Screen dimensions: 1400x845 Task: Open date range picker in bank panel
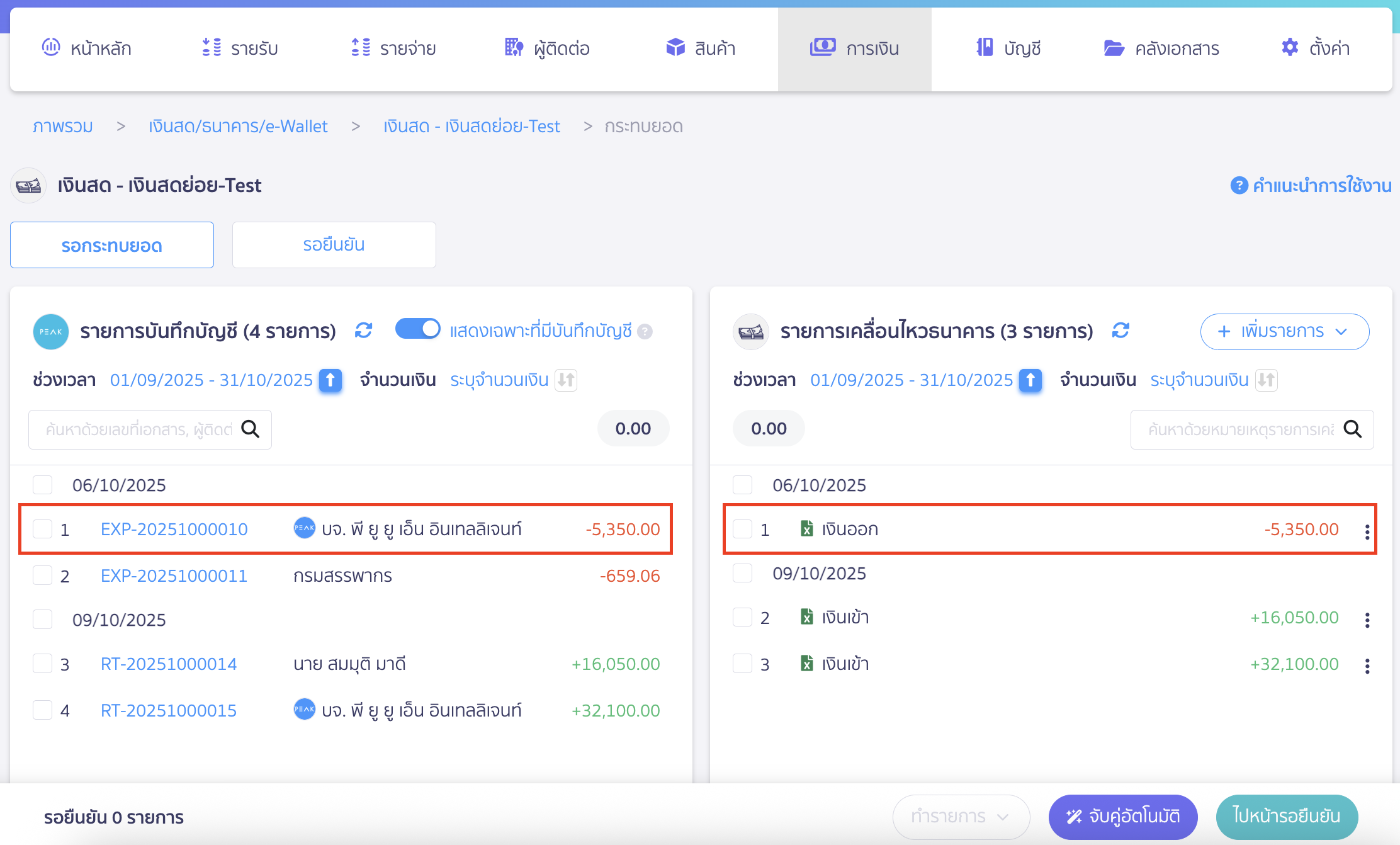[x=911, y=380]
